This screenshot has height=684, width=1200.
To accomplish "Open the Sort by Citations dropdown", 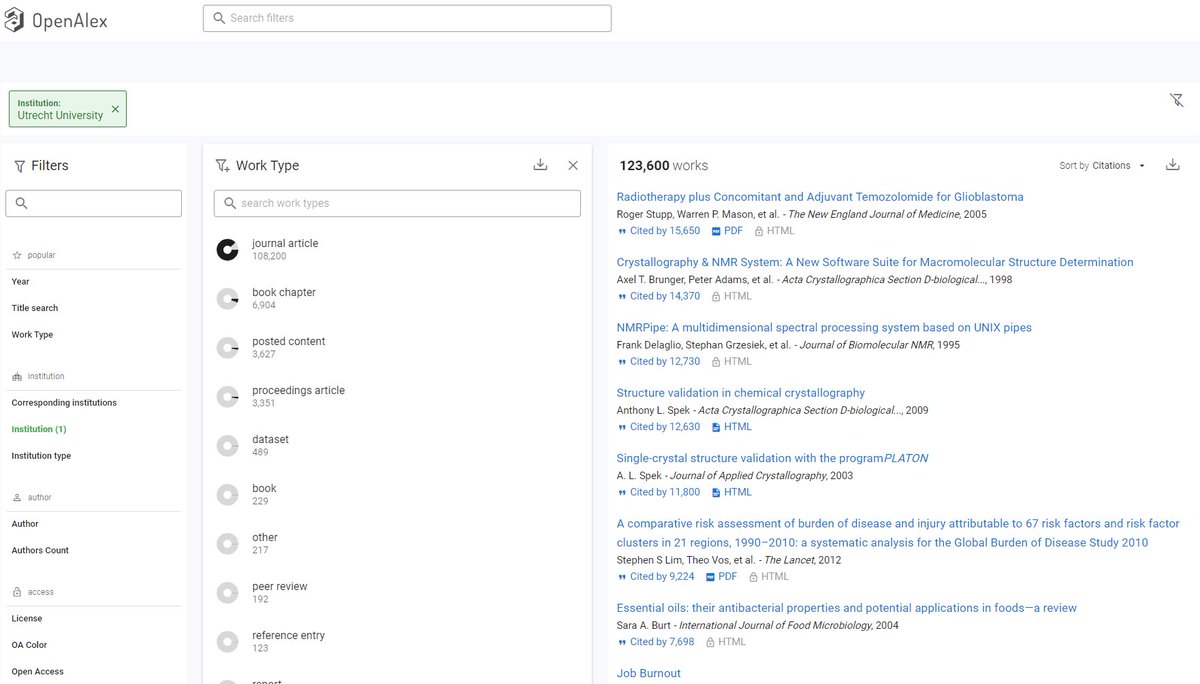I will coord(1103,166).
